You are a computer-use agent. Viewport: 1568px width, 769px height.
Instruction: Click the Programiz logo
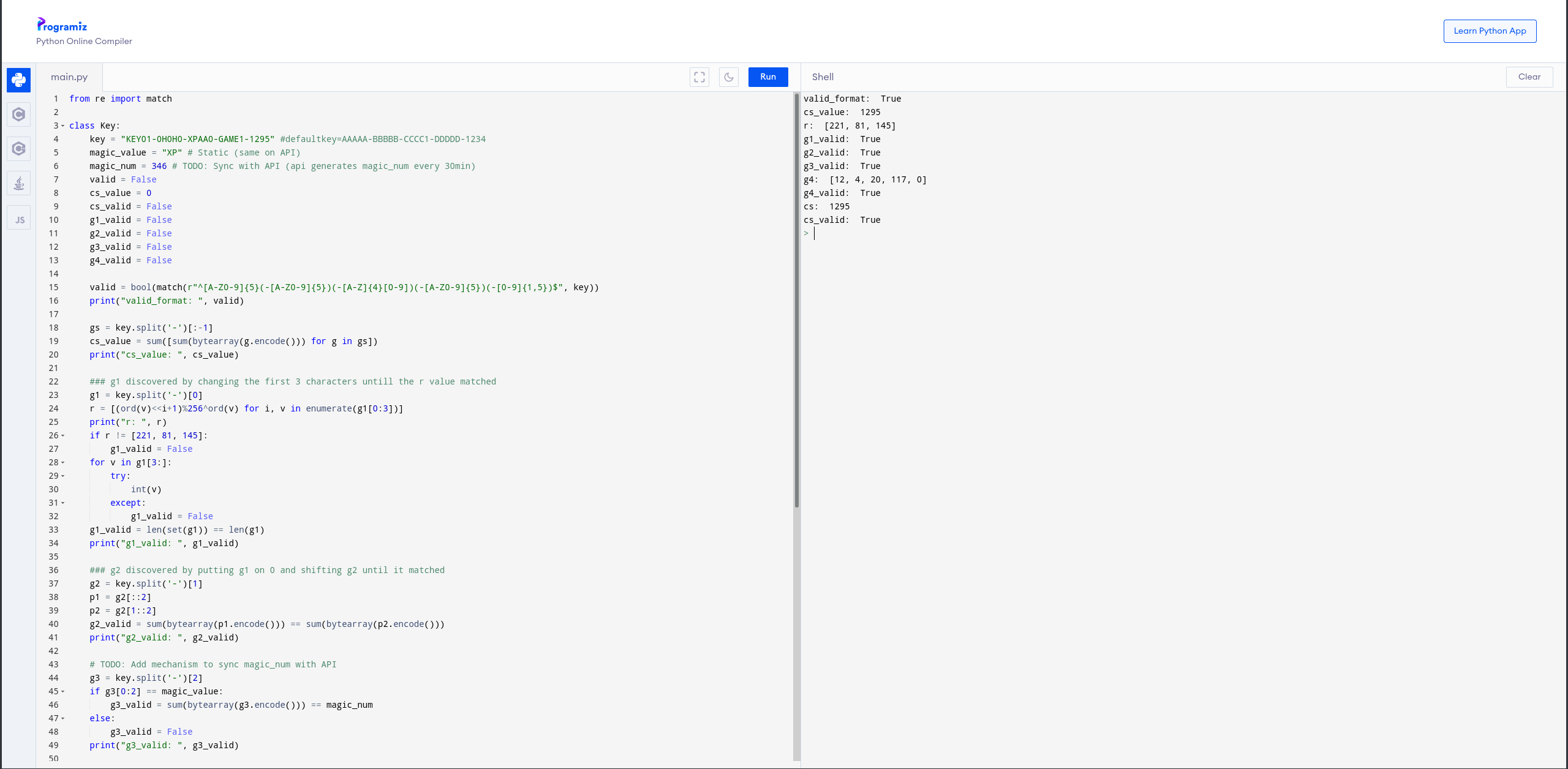pyautogui.click(x=62, y=25)
